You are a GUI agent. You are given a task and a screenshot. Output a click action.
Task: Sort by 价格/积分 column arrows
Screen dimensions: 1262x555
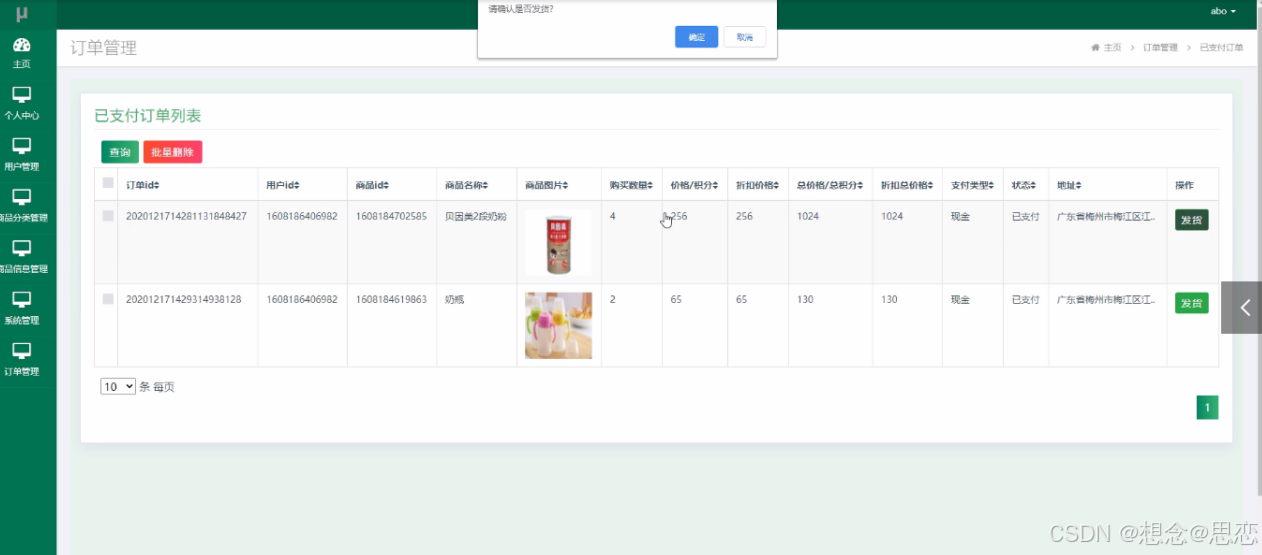click(715, 186)
